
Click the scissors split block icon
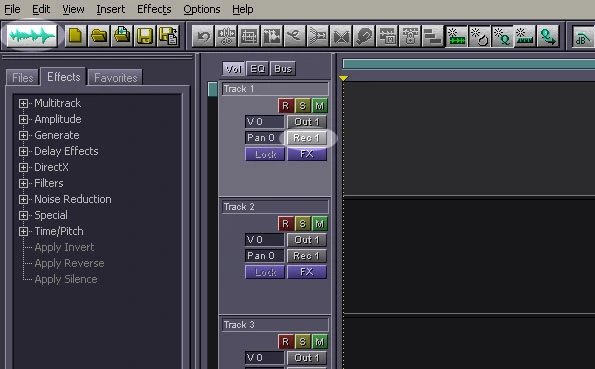226,36
